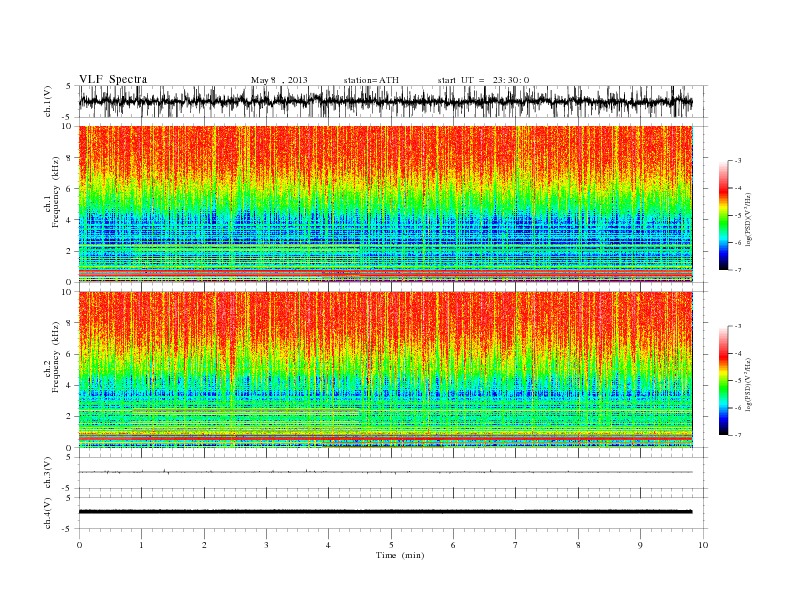This screenshot has width=792, height=612.
Task: Select the "May 8, 2013" date text
Action: 279,80
